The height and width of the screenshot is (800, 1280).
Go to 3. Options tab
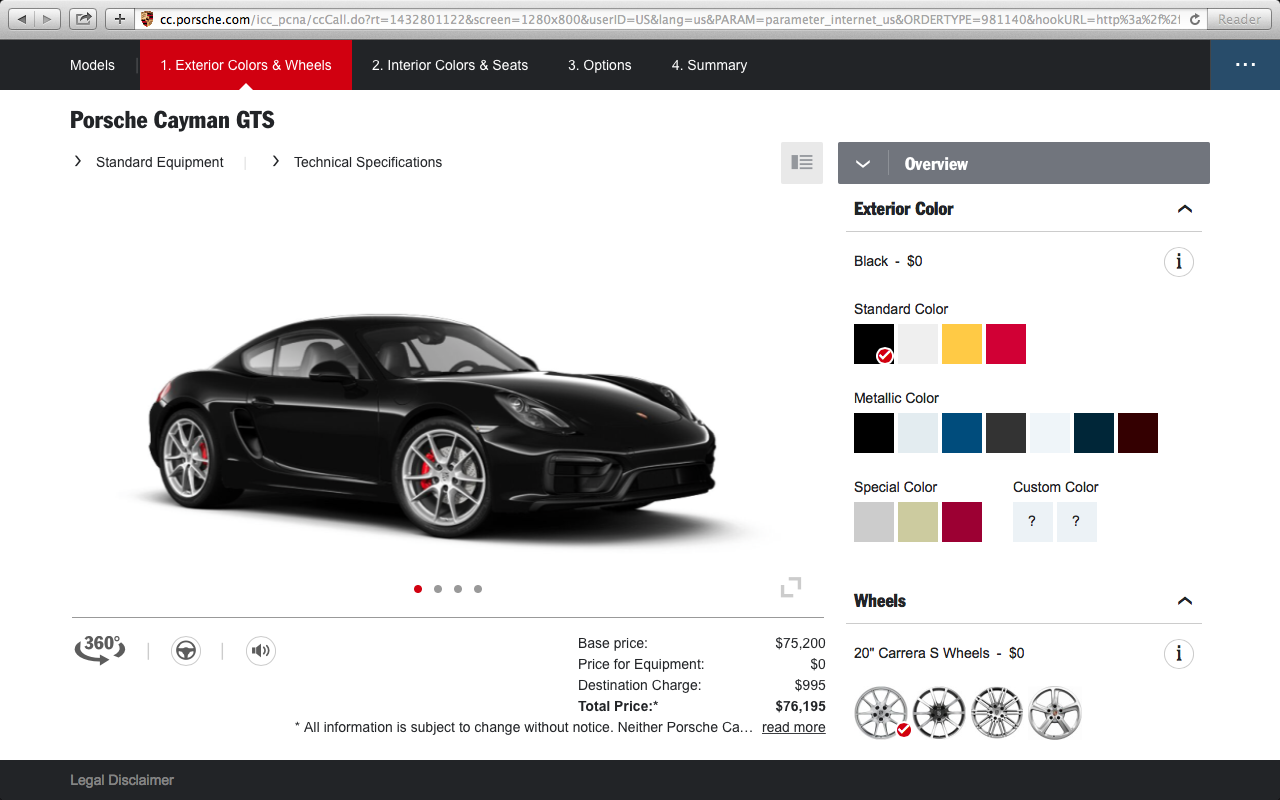600,65
